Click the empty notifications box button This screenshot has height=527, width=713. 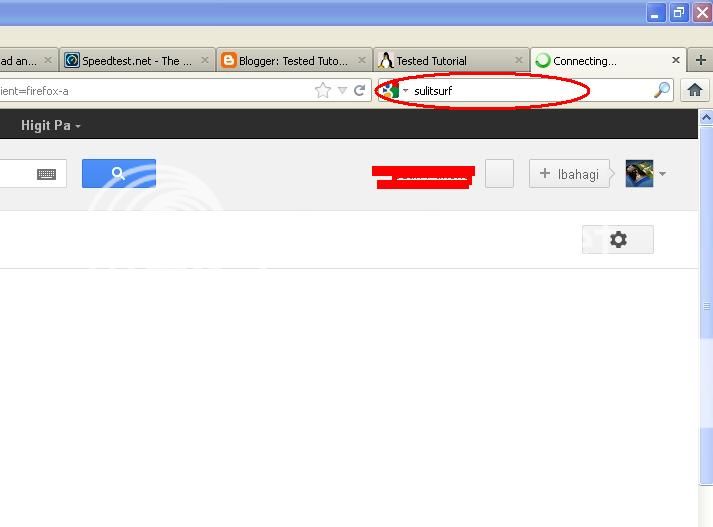(x=499, y=173)
